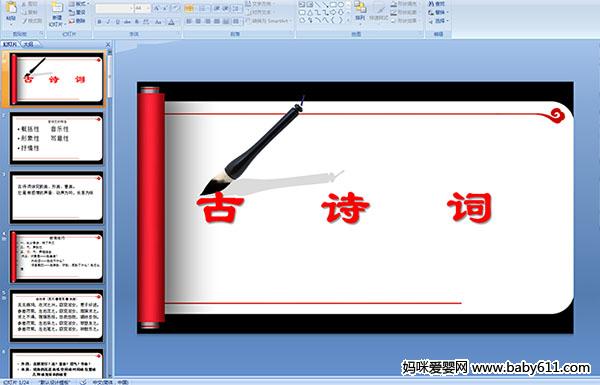
Task: Click the bullets list icon
Action: point(189,8)
